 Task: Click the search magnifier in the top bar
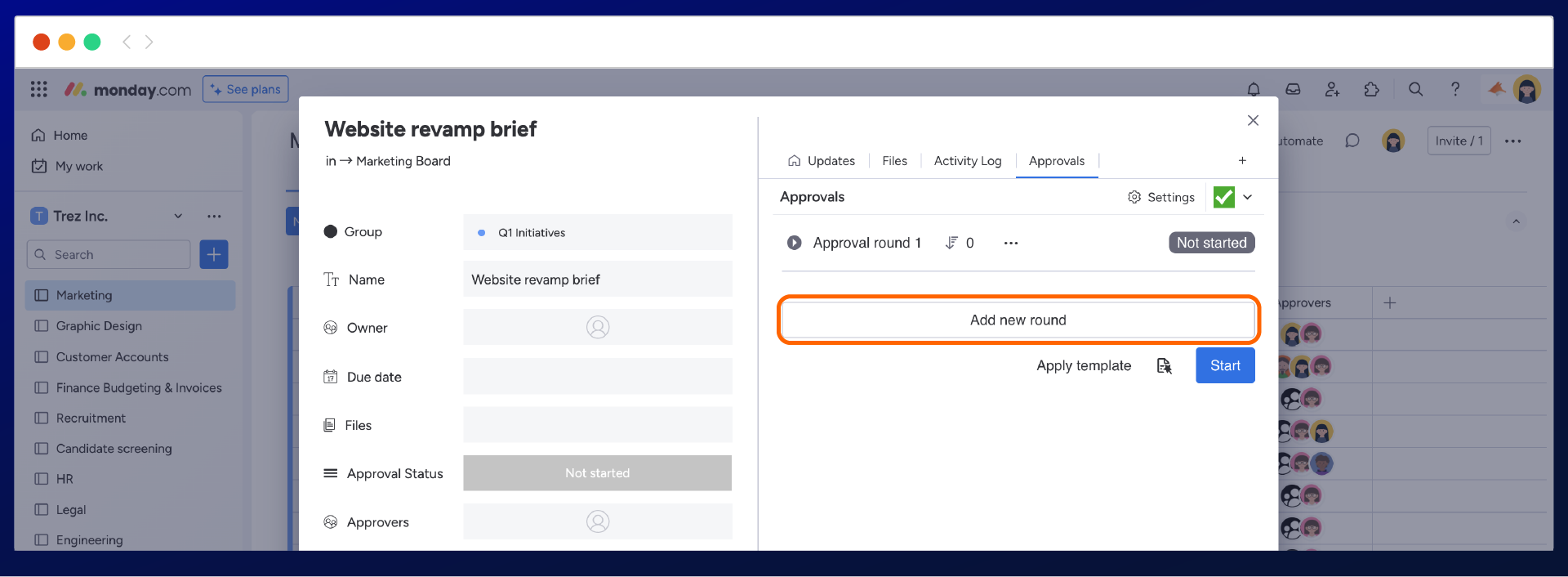1415,89
